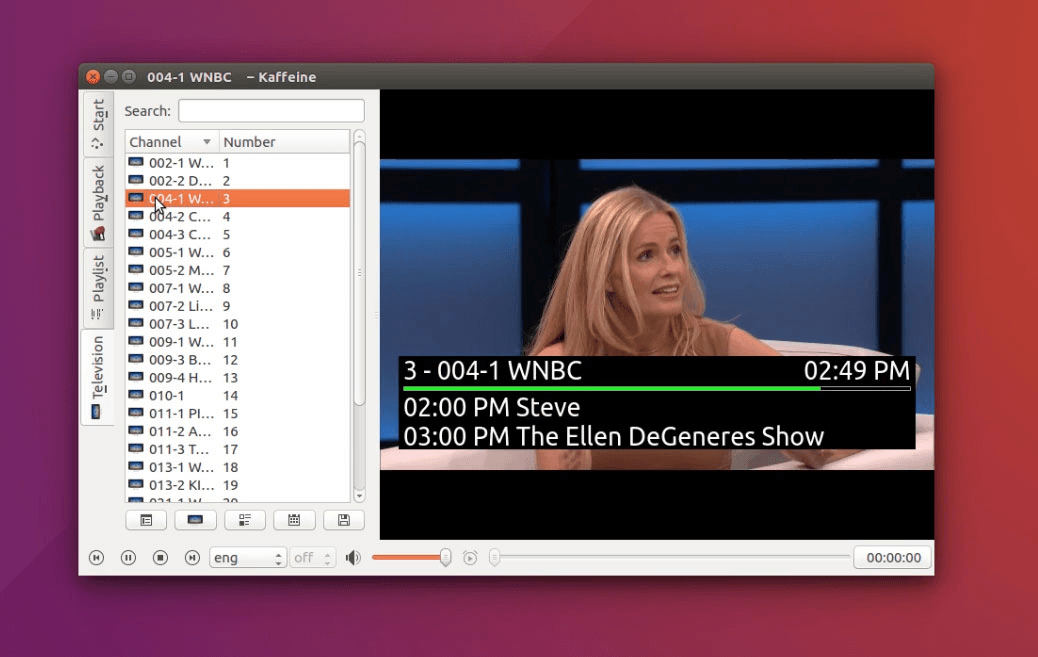The image size is (1038, 657).
Task: Switch to the Playback tab
Action: 97,195
